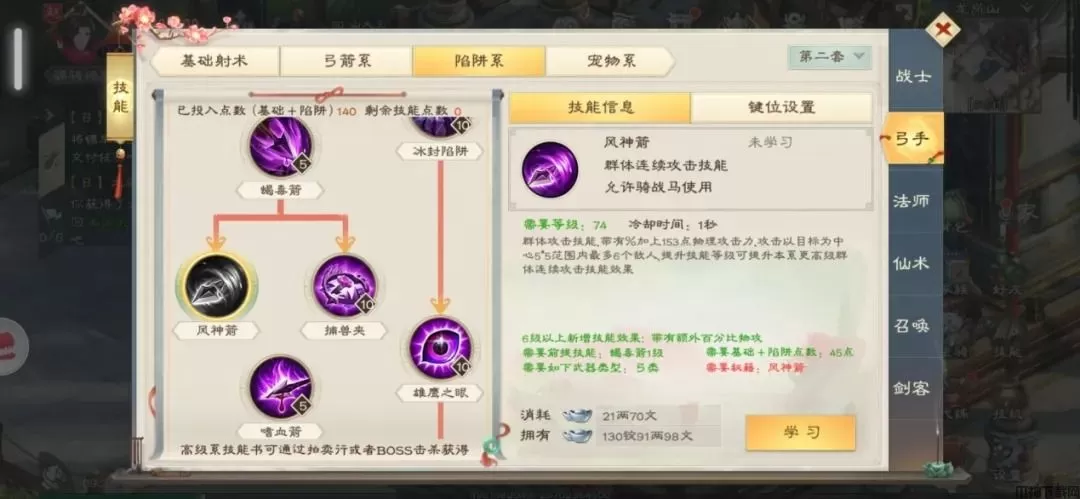The height and width of the screenshot is (499, 1080).
Task: Open the 第二套 skill set dropdown
Action: click(x=830, y=57)
